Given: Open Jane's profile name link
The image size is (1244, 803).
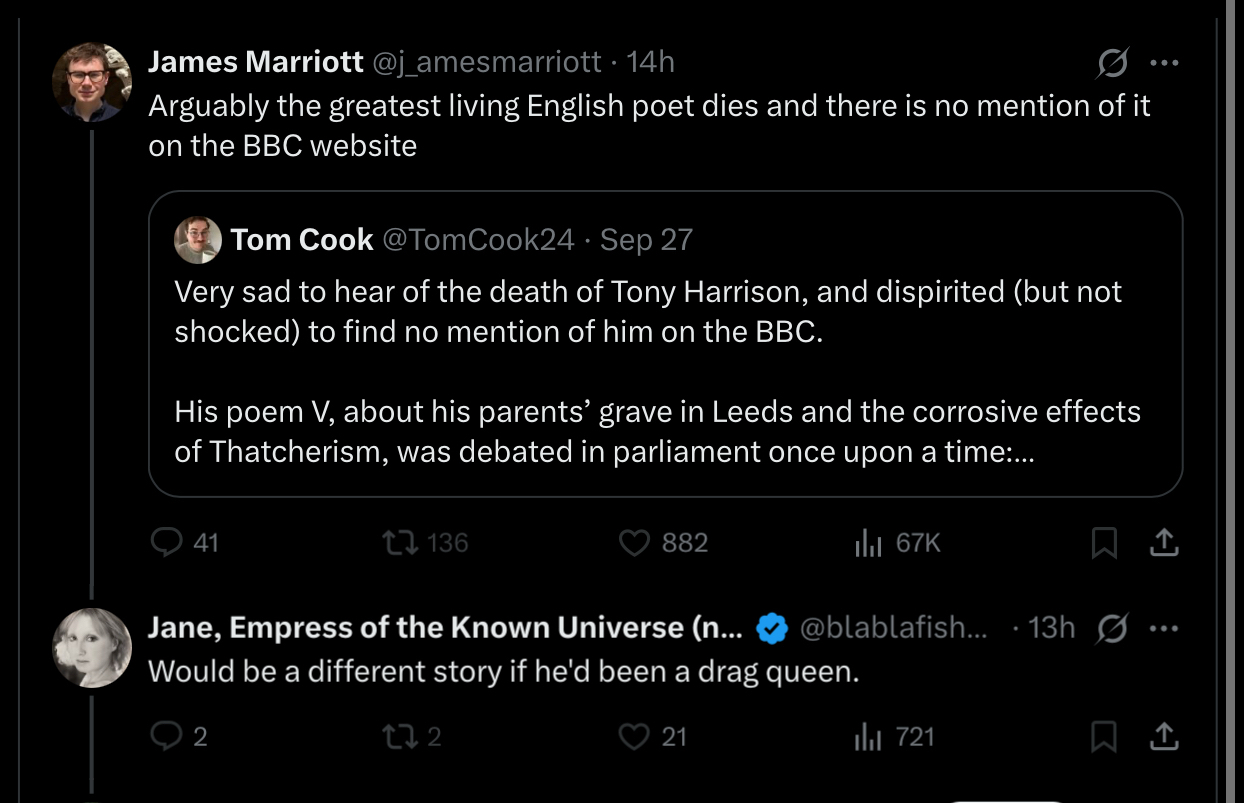Looking at the screenshot, I should (x=445, y=627).
